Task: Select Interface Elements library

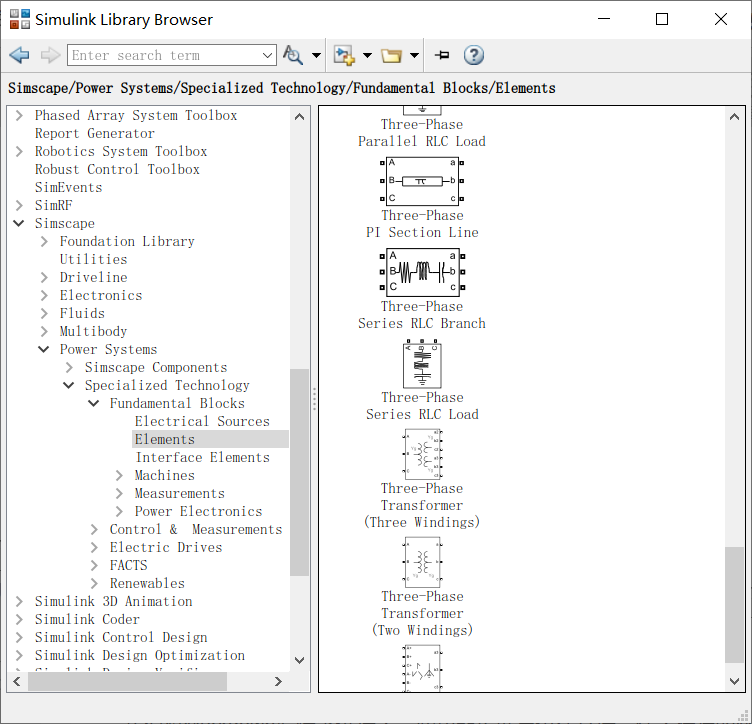Action: click(202, 457)
